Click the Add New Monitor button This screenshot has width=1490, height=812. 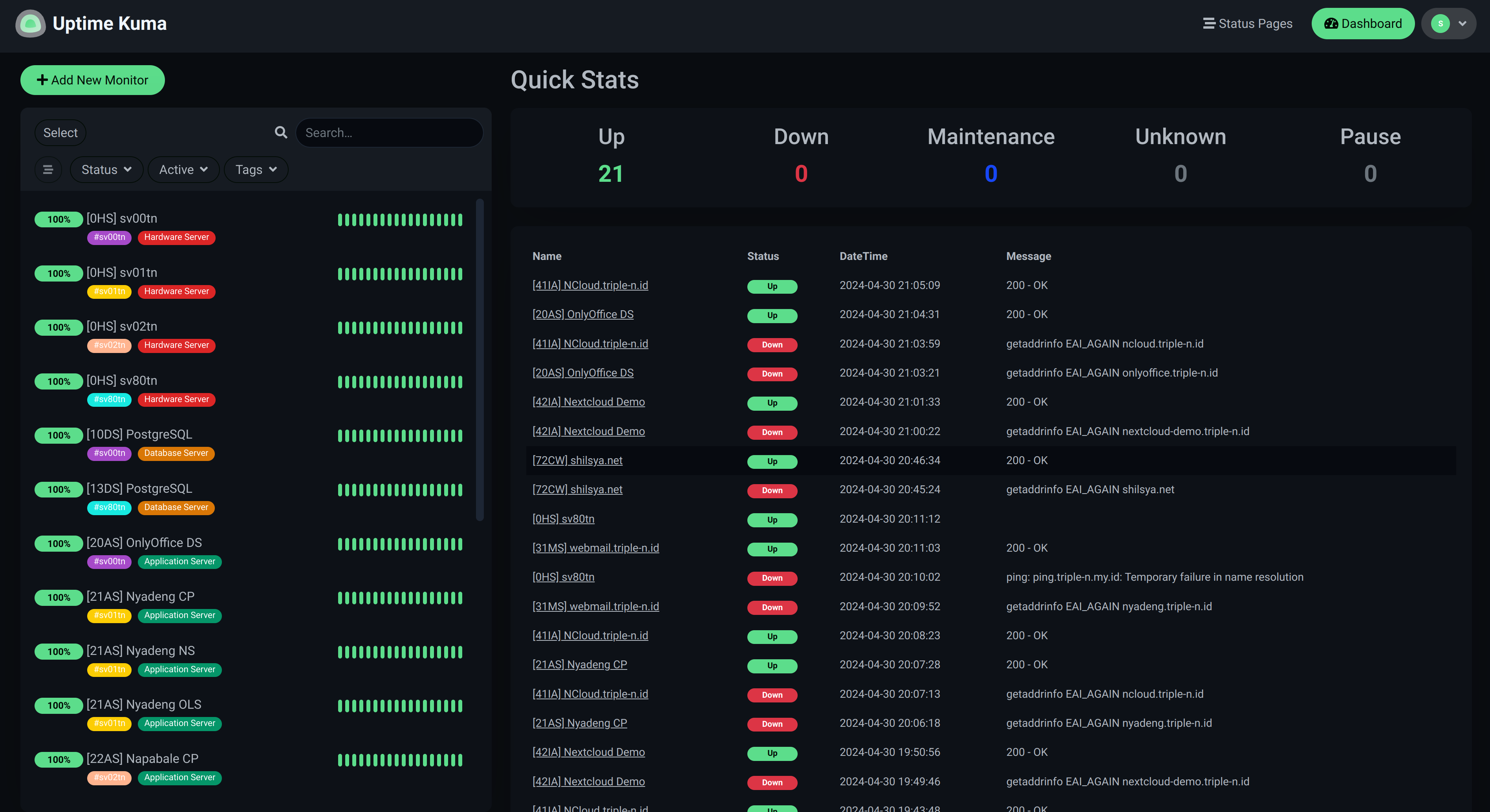[x=93, y=80]
